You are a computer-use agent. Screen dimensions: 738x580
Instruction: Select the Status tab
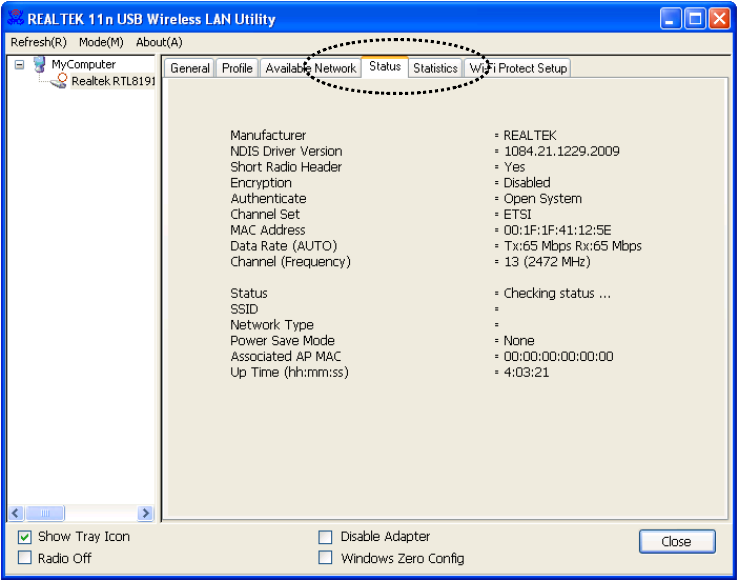(x=385, y=66)
